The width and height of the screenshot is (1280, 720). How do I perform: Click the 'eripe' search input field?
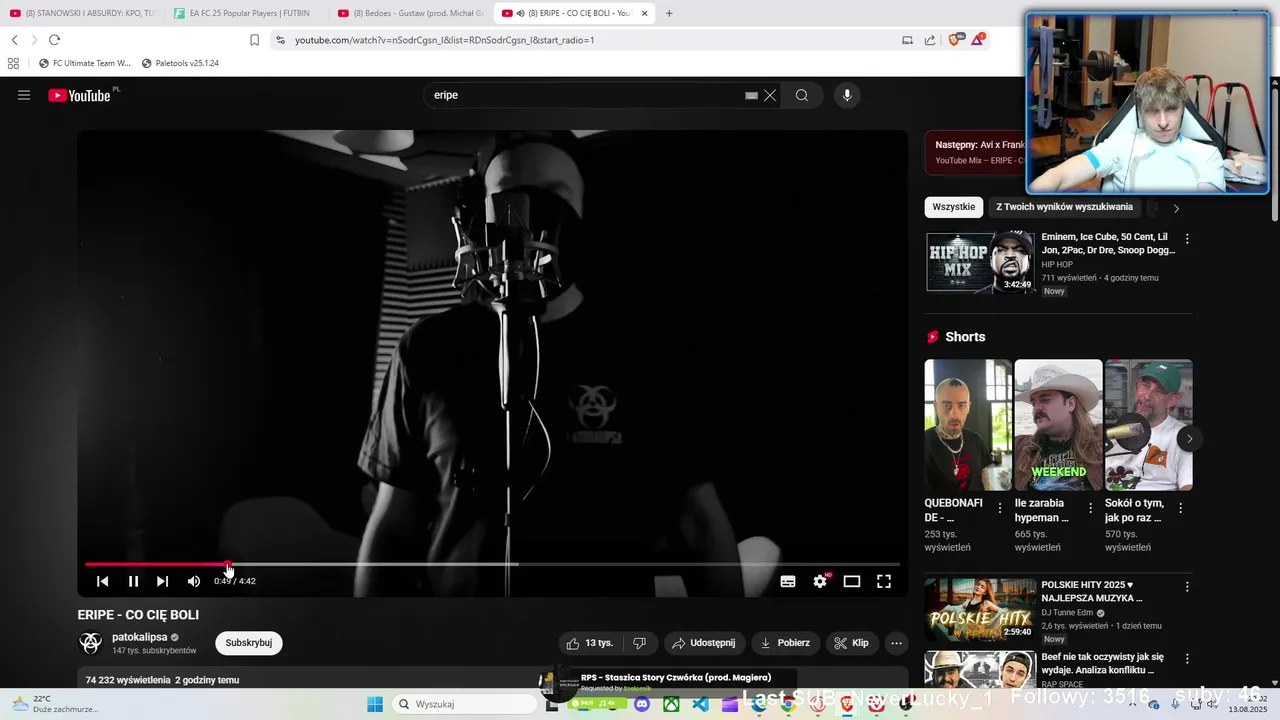point(585,95)
